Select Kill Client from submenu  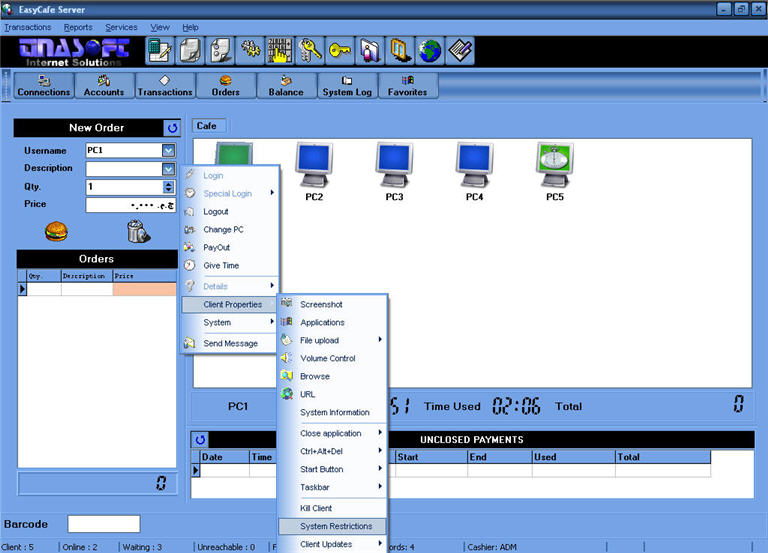tap(333, 508)
